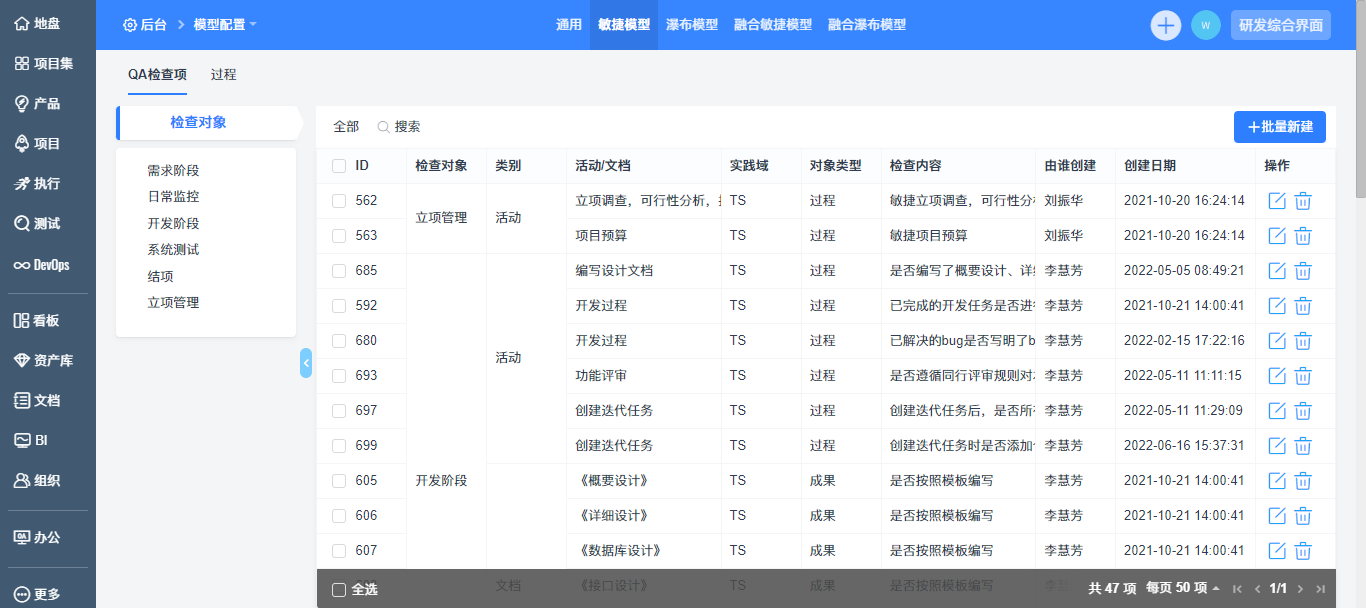Delete row 693

[x=1303, y=376]
